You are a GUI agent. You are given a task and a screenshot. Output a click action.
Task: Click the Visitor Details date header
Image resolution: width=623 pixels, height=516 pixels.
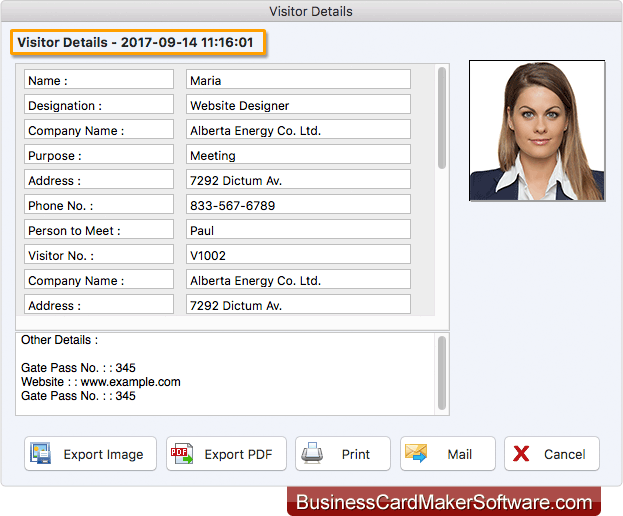(x=139, y=43)
